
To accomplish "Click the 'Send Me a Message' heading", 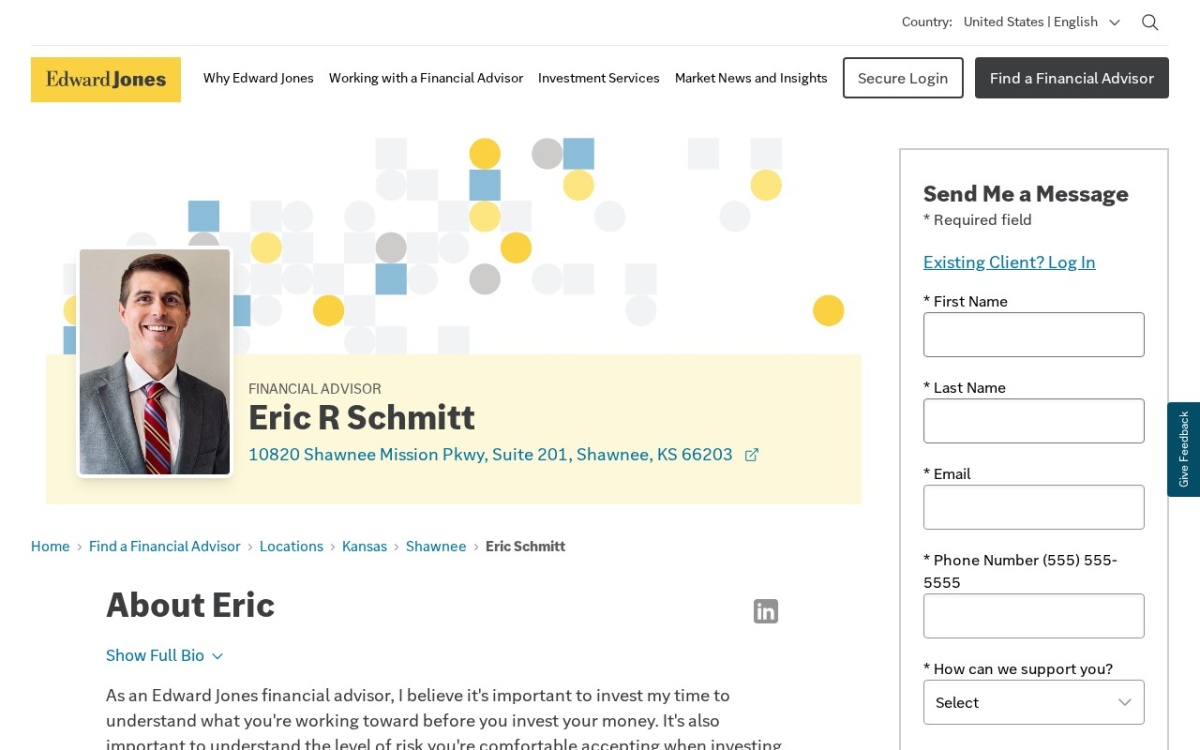I will [1025, 194].
